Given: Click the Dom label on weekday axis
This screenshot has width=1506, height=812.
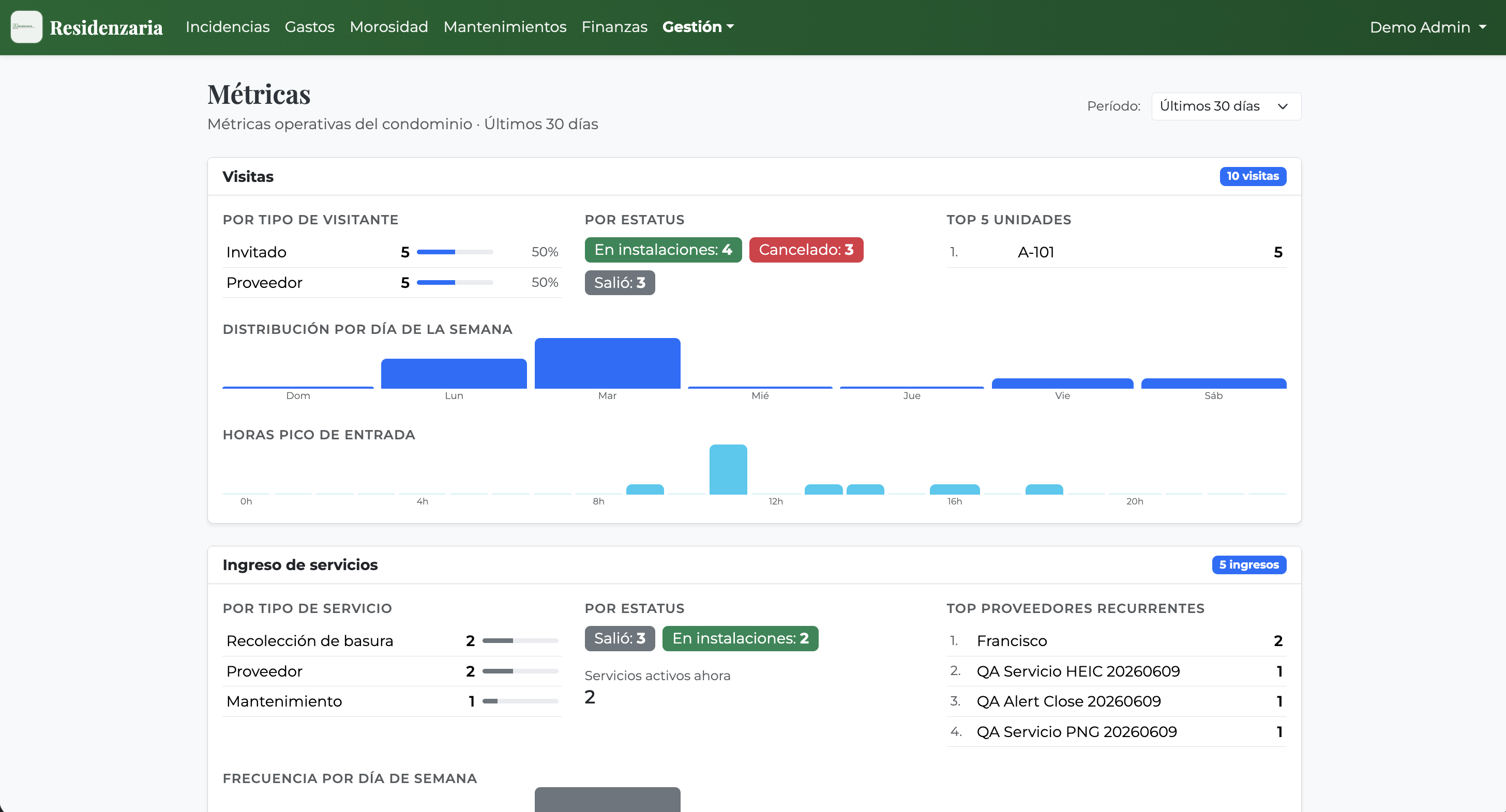Looking at the screenshot, I should [297, 395].
